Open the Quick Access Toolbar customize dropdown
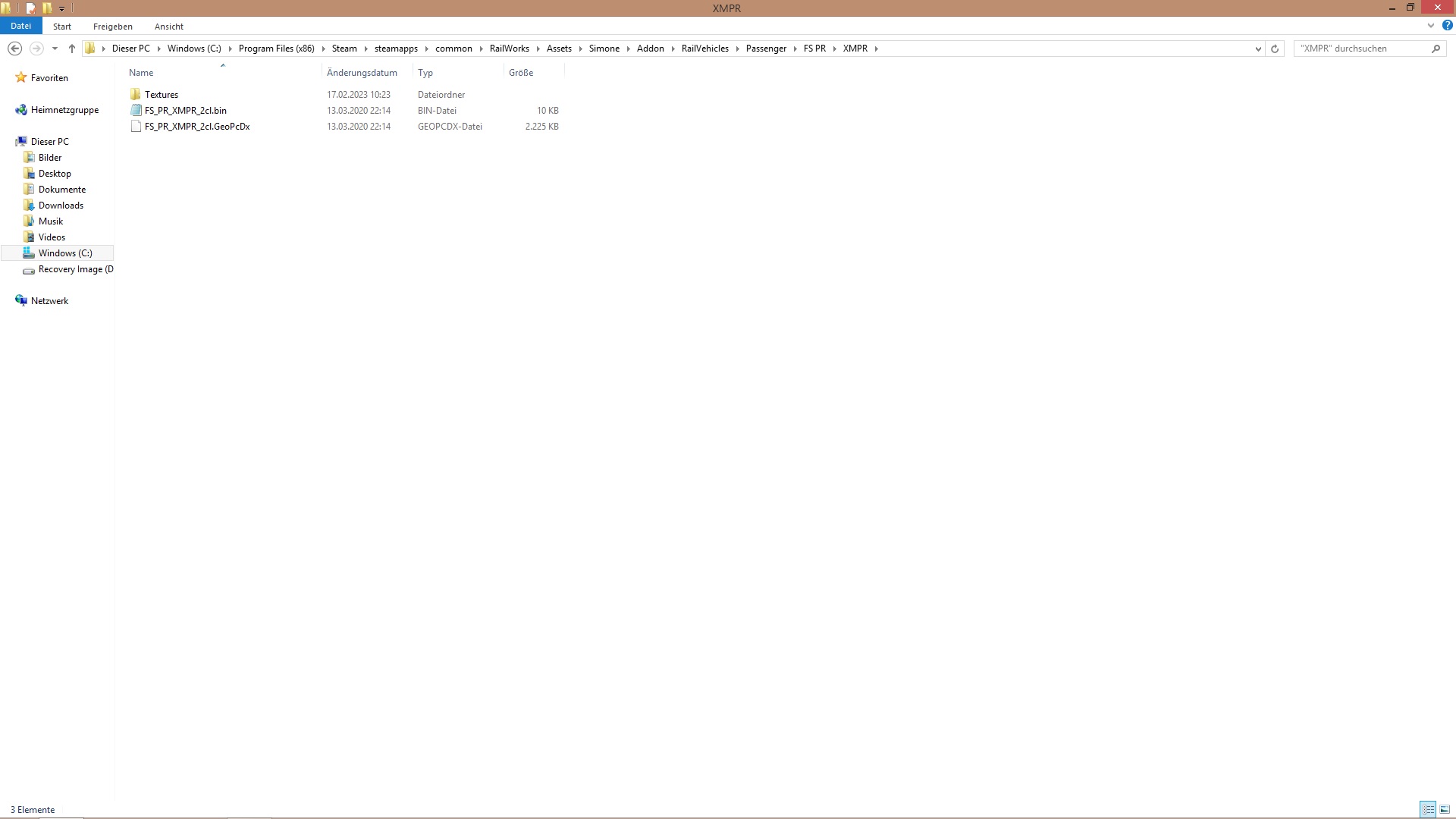This screenshot has height=819, width=1456. (62, 9)
